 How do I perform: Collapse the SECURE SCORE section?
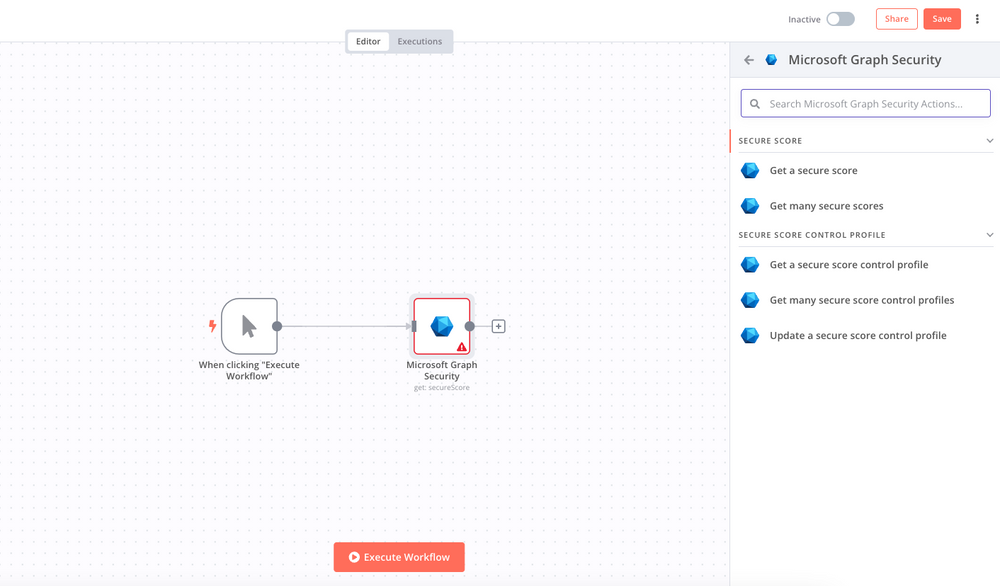[x=990, y=140]
